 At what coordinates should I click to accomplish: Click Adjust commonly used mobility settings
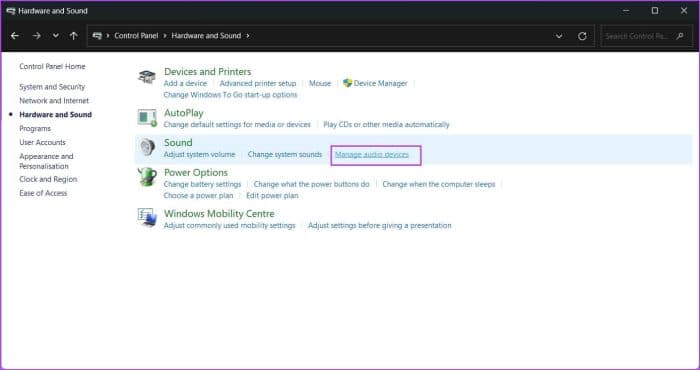click(229, 225)
